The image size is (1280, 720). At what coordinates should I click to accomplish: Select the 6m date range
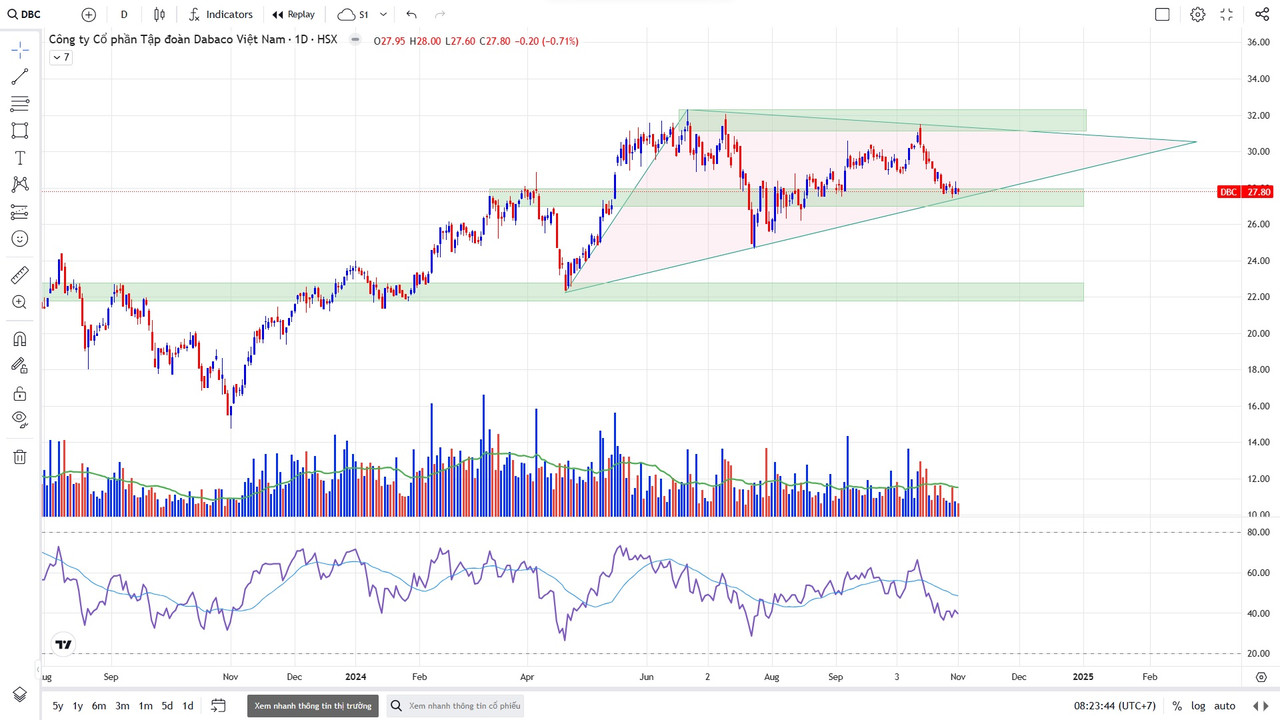point(99,706)
